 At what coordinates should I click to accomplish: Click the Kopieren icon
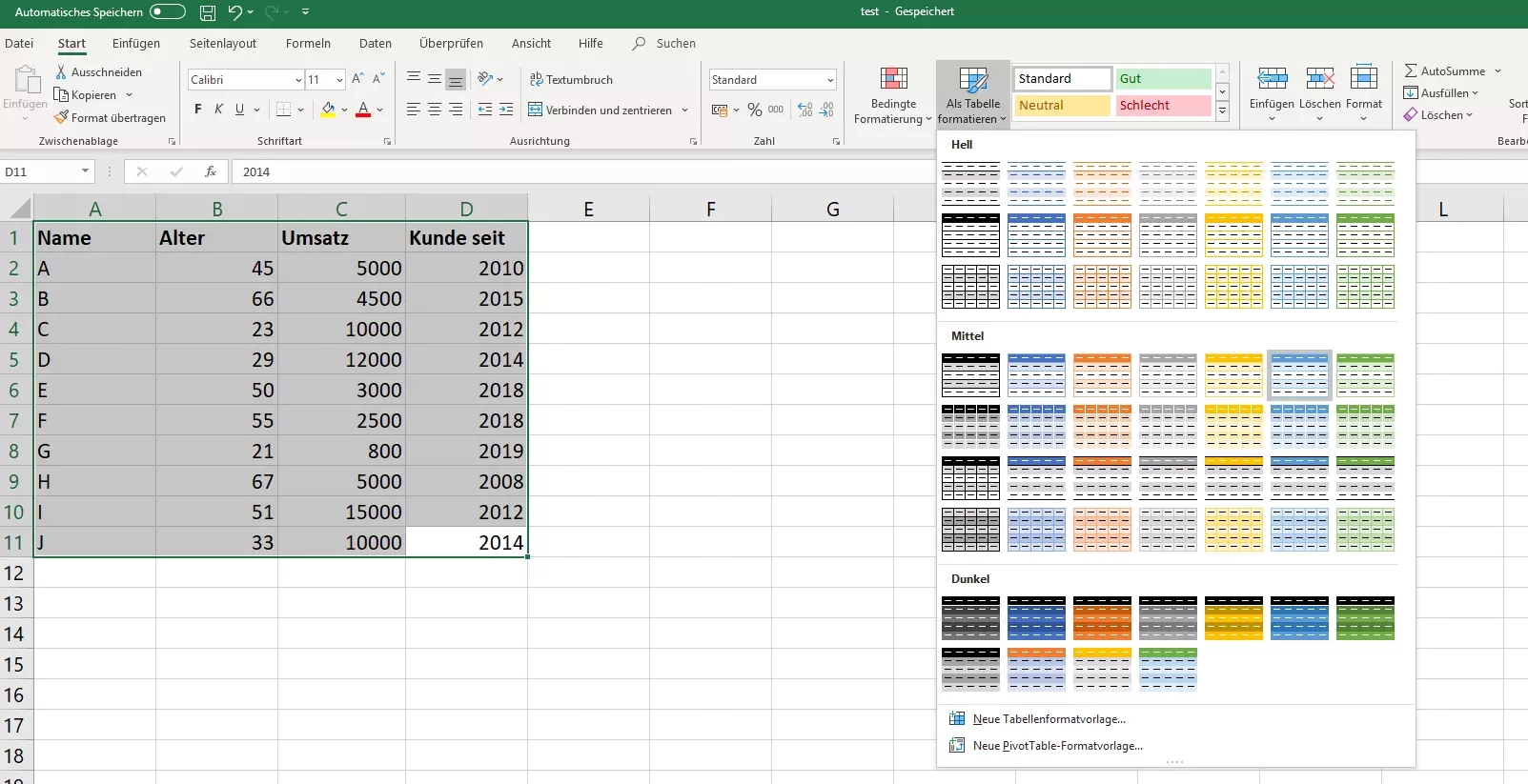61,95
